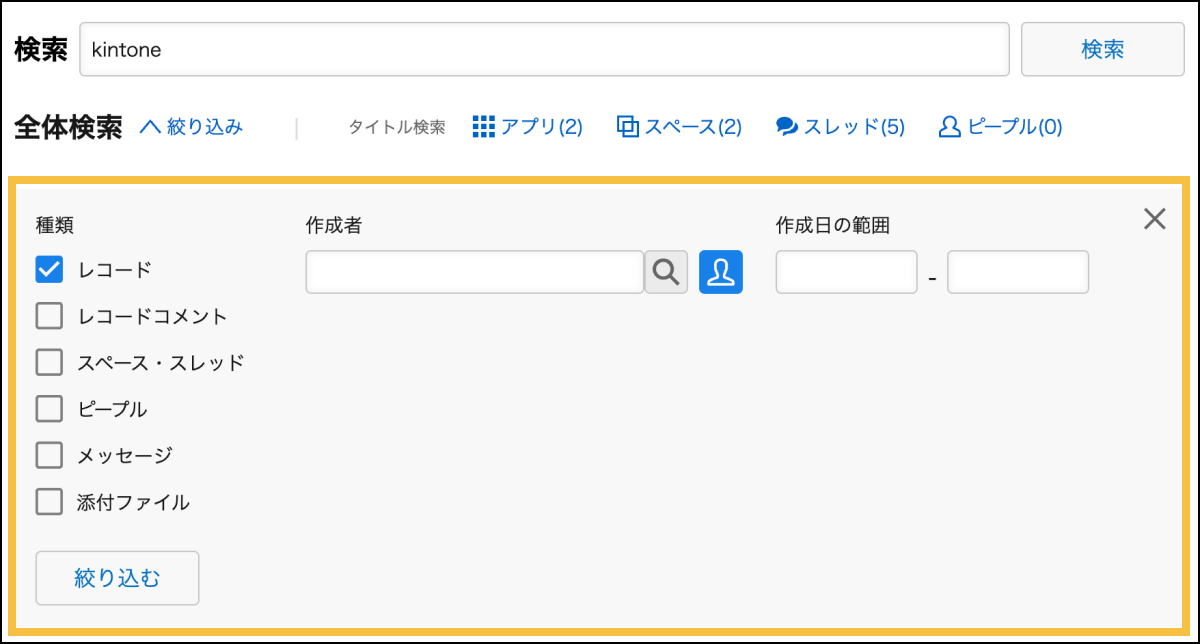Focus the kintone search text box

544,49
